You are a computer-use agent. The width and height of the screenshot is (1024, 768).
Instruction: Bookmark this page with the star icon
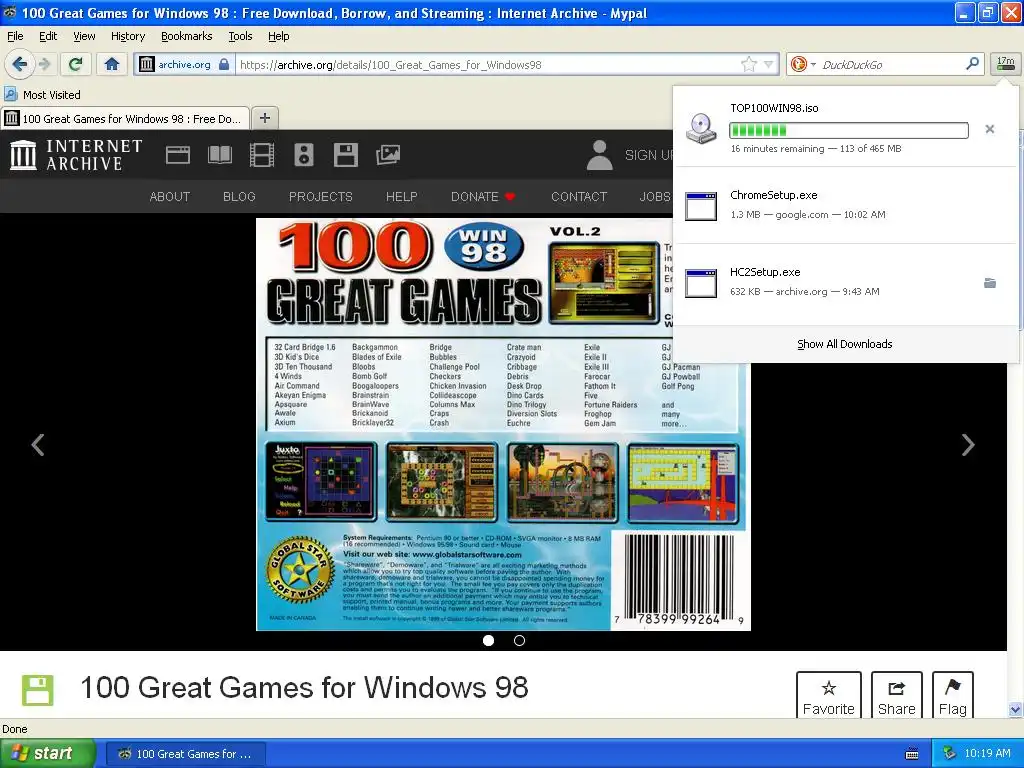tap(749, 64)
